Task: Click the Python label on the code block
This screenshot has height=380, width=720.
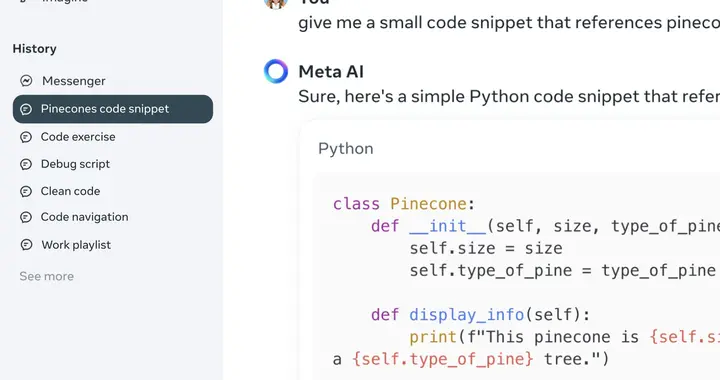Action: [346, 149]
